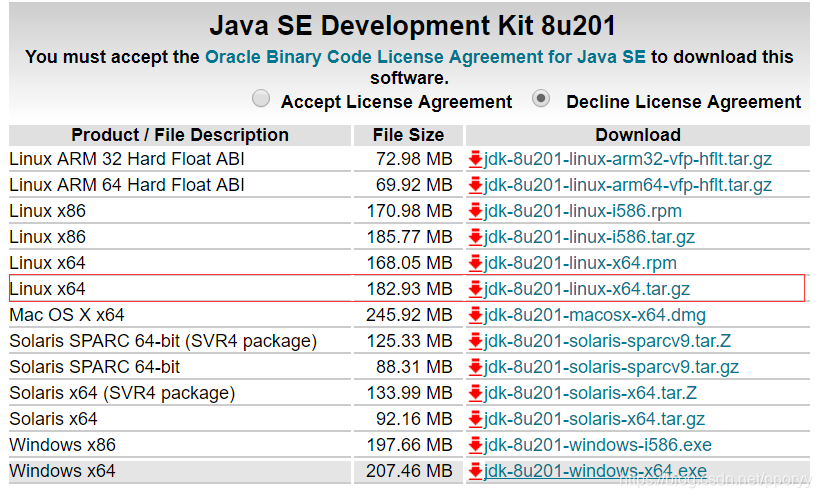Click Solaris SPARC 64-bit (SVR4 package) description

(x=163, y=341)
